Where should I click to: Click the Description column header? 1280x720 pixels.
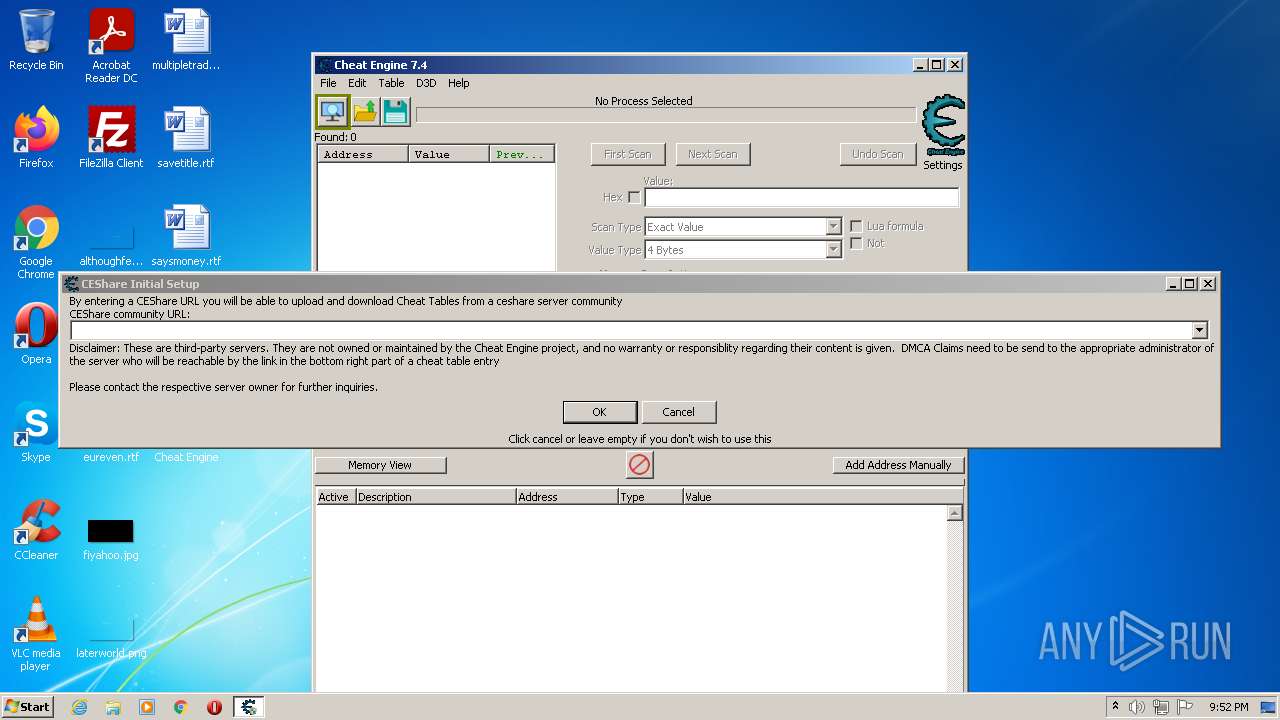click(x=436, y=497)
